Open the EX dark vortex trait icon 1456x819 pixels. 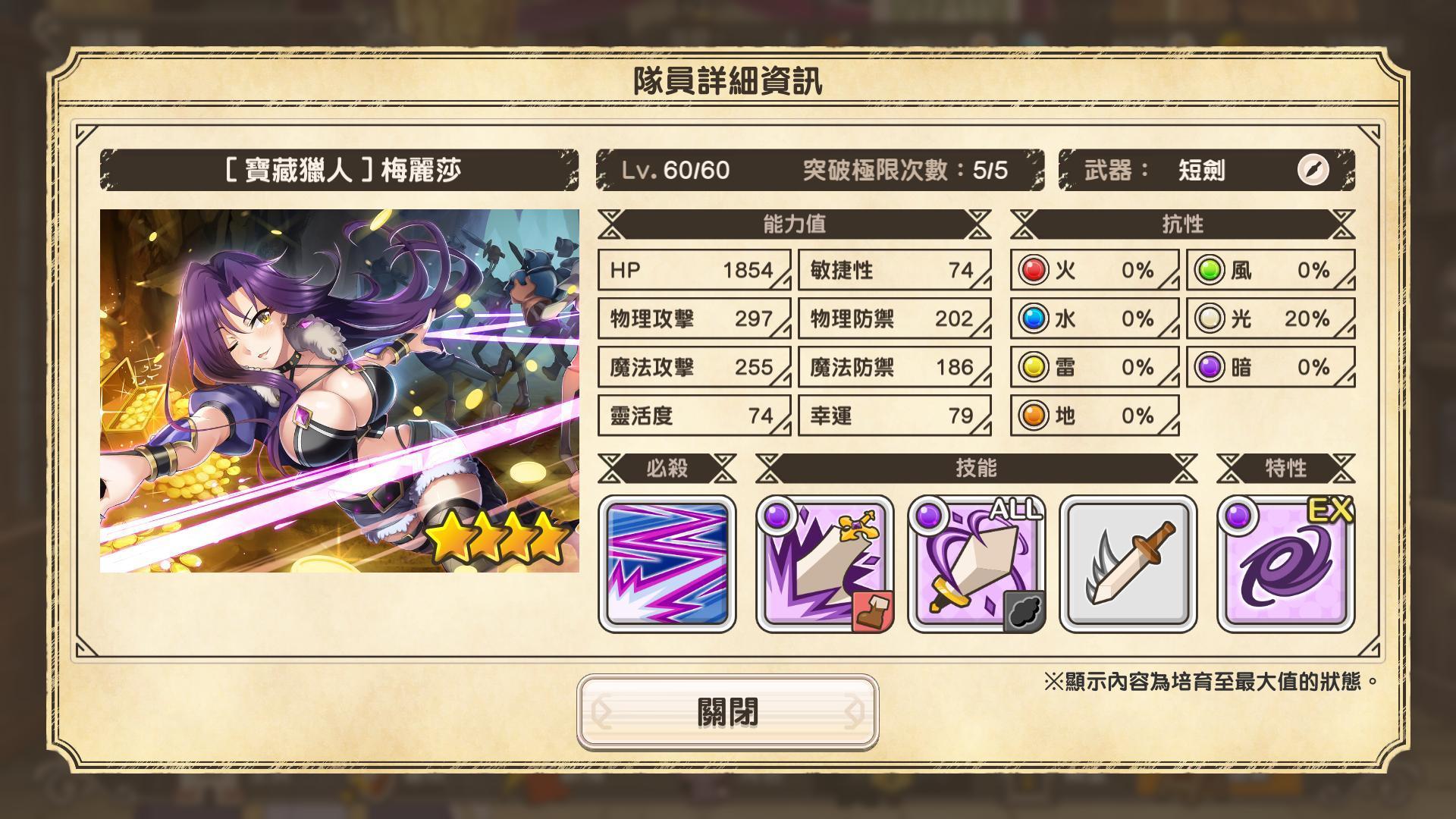[1286, 564]
